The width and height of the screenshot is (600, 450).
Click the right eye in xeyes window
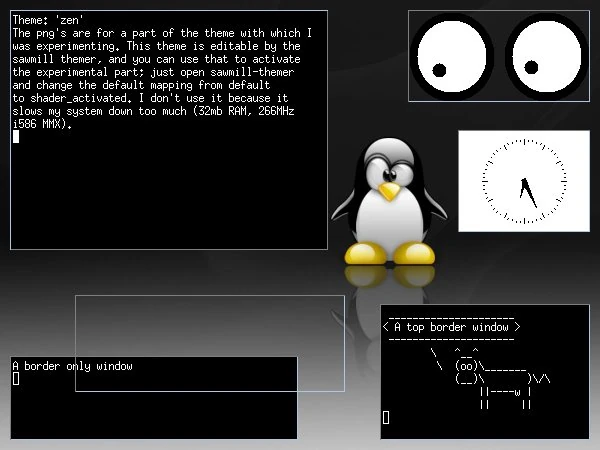pos(546,56)
